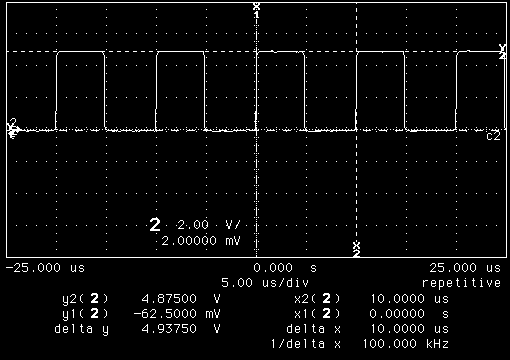Screen dimensions: 510x360
Task: Click the delta x value 10.0000 us
Action: 410,329
